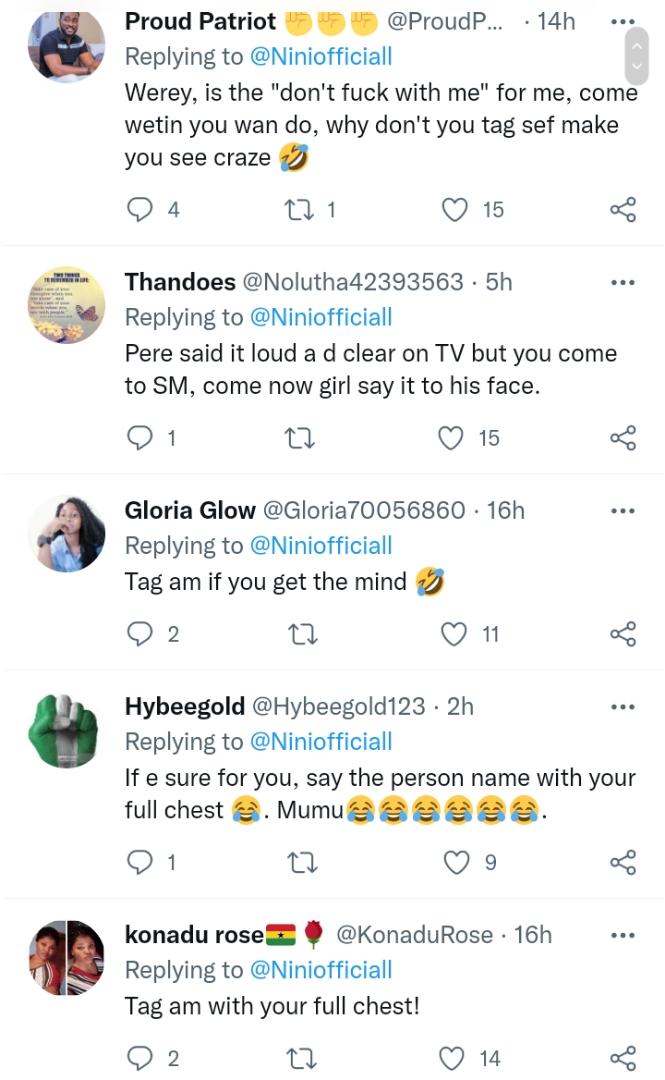Open the Thandoes profile name
This screenshot has width=665, height=1080.
pyautogui.click(x=180, y=283)
